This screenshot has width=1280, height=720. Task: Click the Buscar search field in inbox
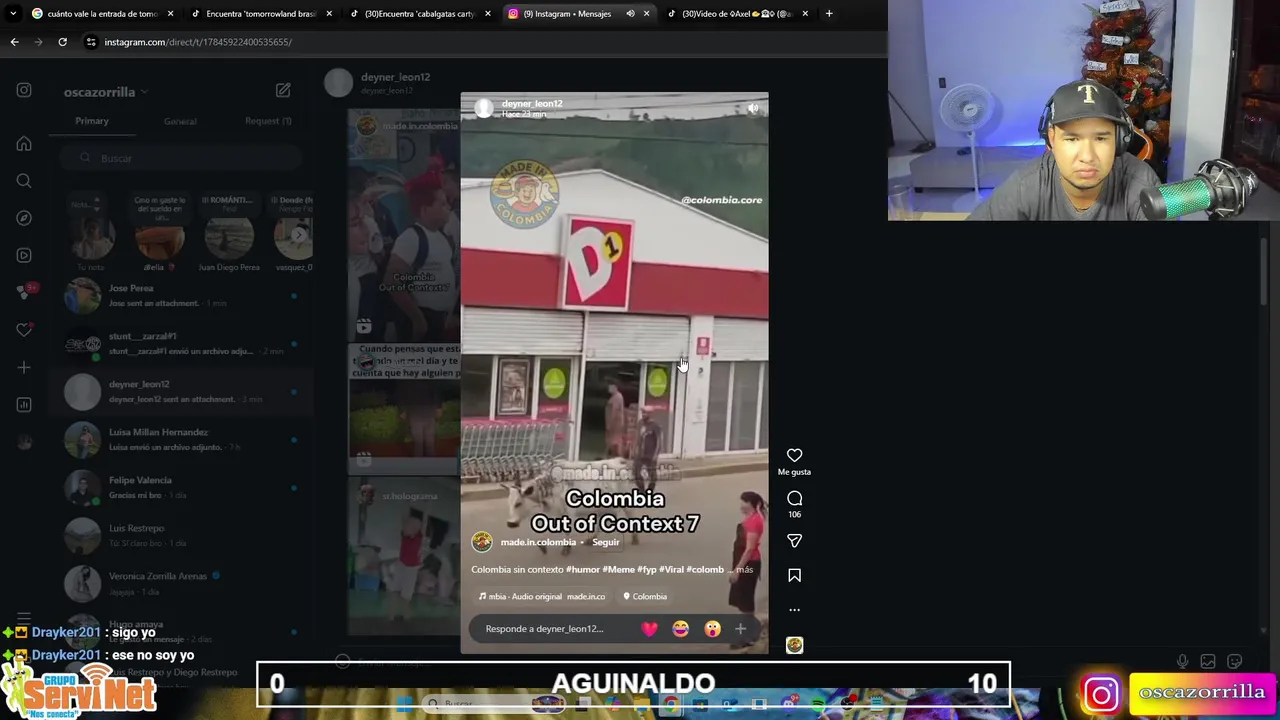pyautogui.click(x=180, y=158)
